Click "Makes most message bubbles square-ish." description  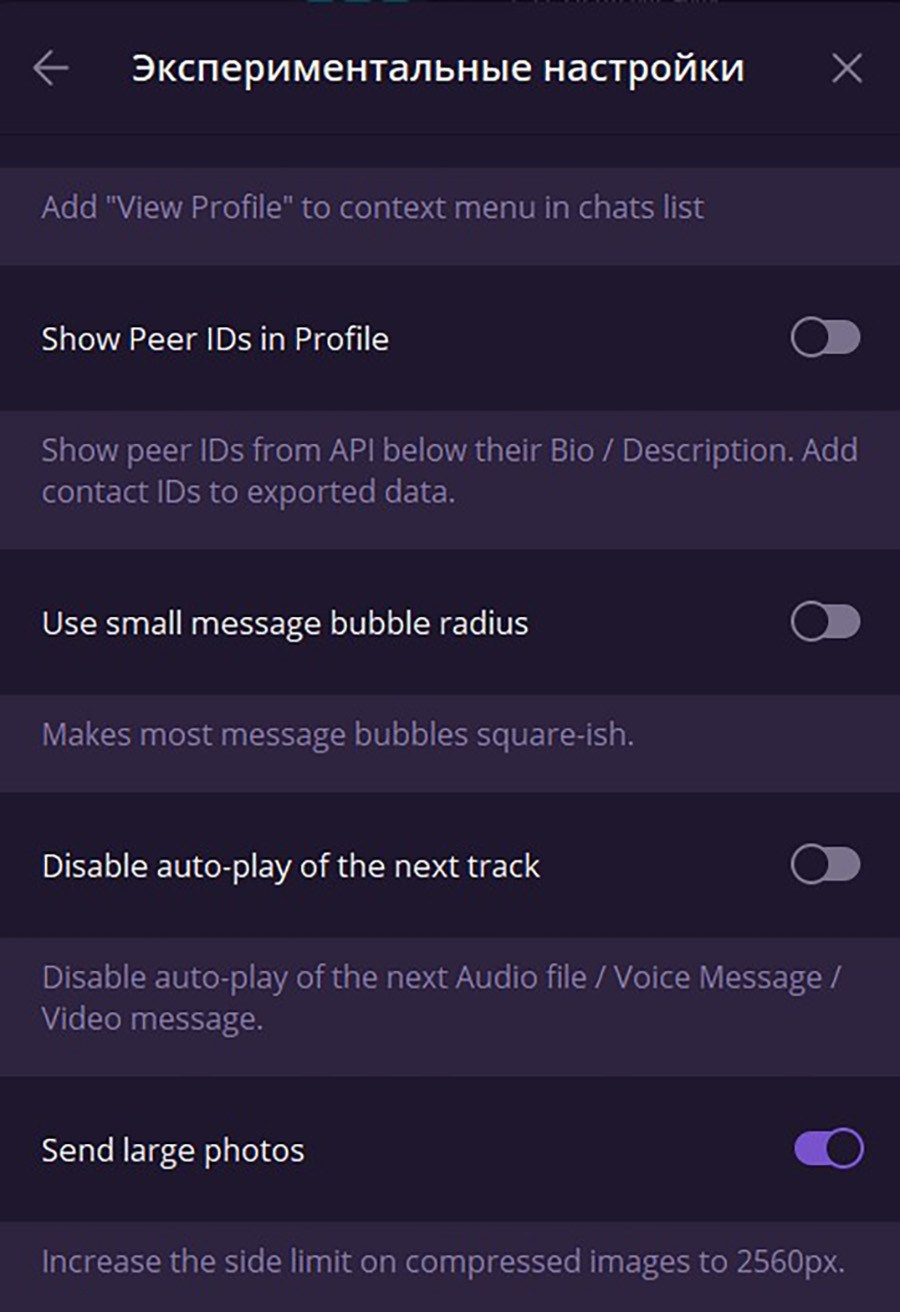pyautogui.click(x=338, y=735)
